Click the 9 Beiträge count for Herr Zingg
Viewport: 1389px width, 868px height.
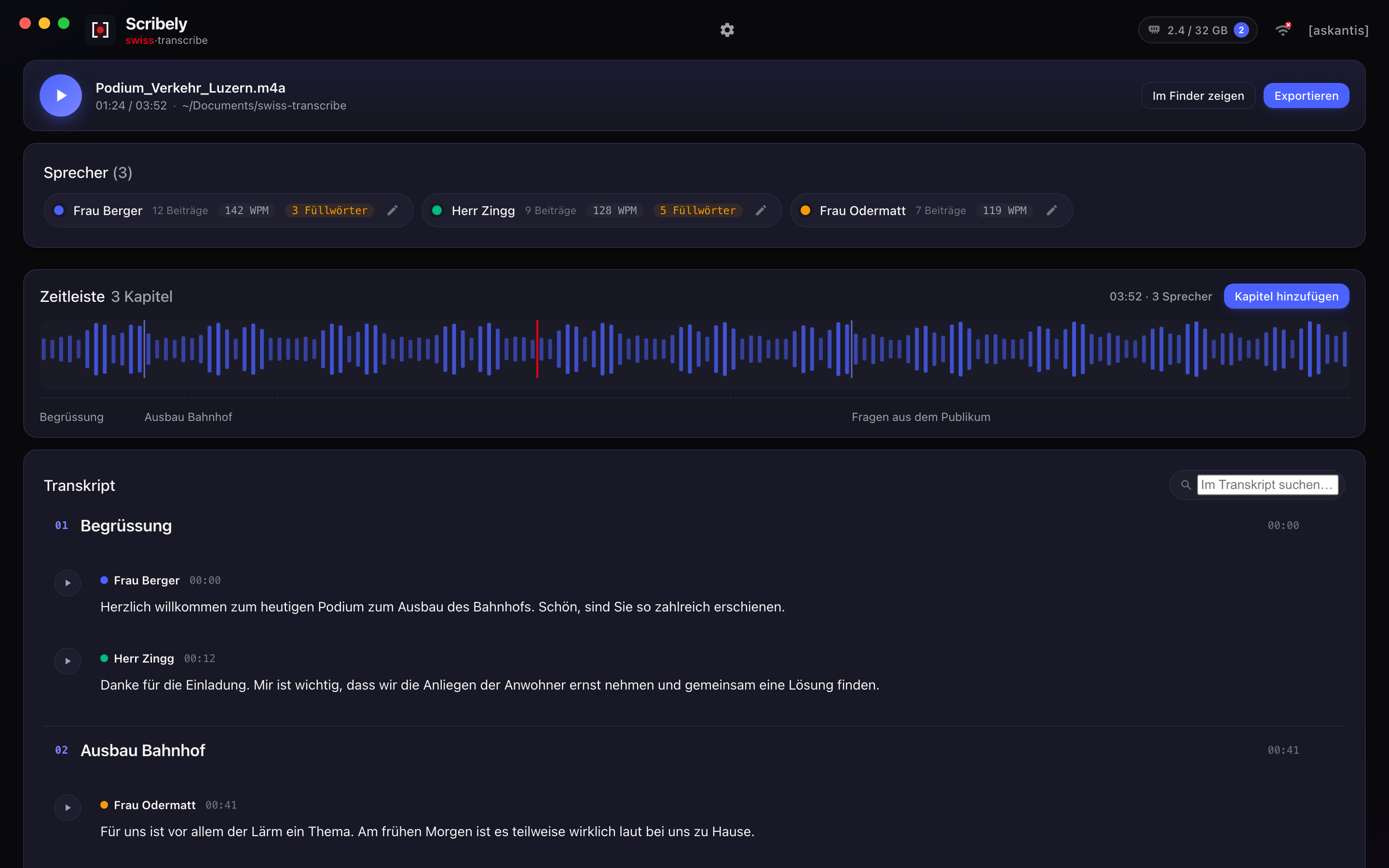point(550,211)
